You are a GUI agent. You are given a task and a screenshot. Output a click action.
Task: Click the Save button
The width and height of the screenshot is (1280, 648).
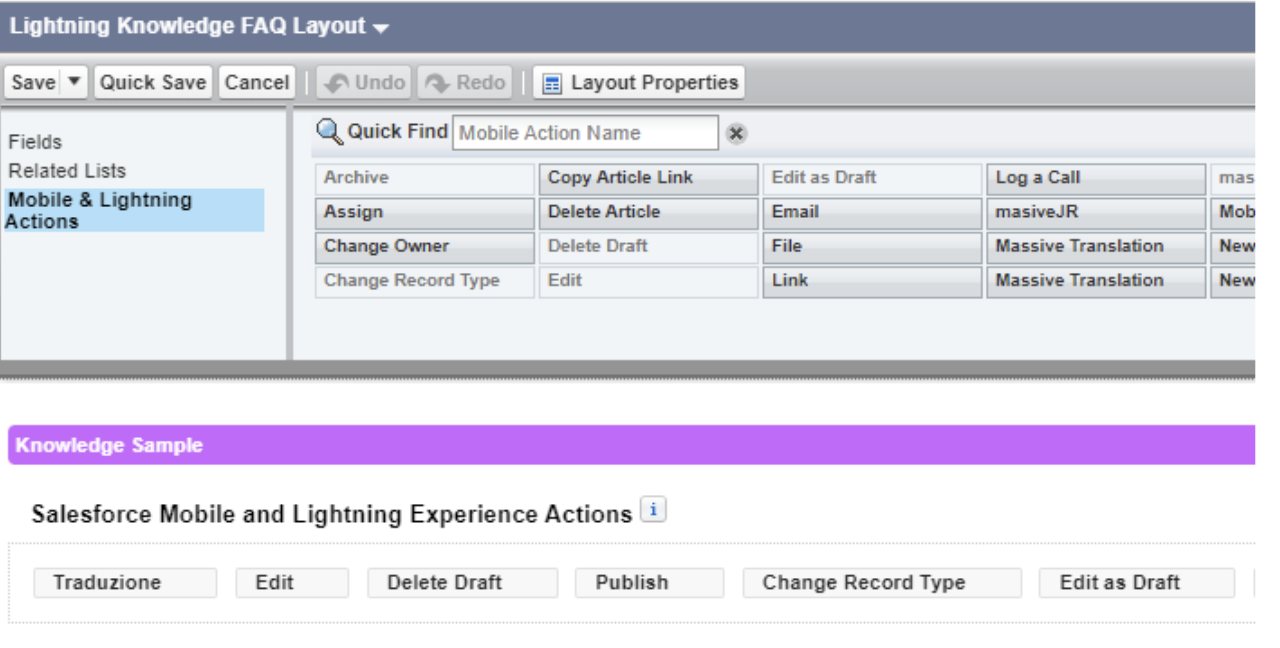(x=33, y=82)
